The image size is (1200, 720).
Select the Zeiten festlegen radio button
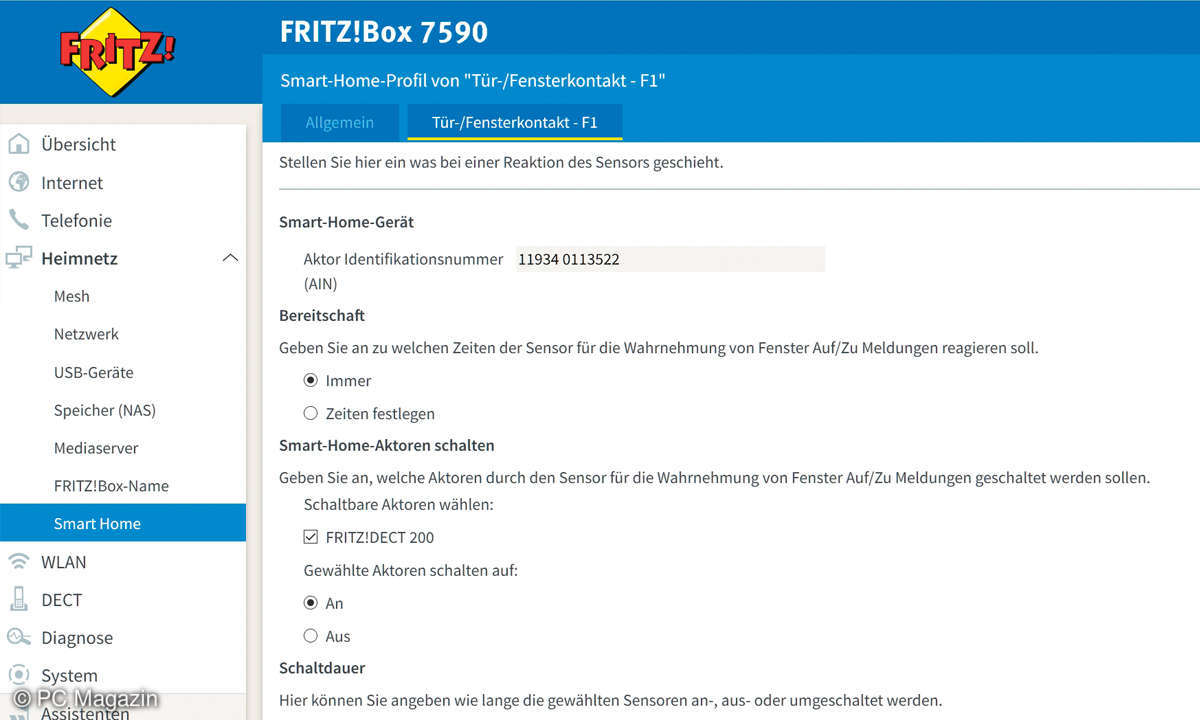(x=310, y=413)
